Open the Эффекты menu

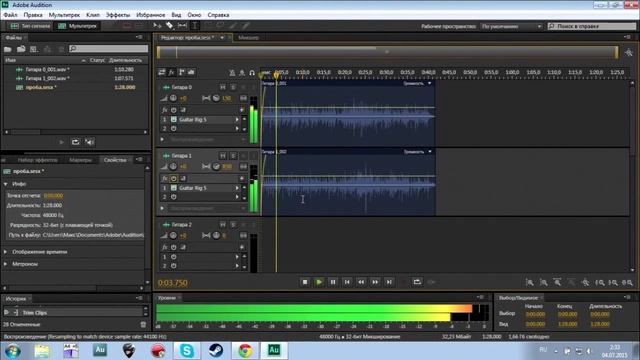118,15
